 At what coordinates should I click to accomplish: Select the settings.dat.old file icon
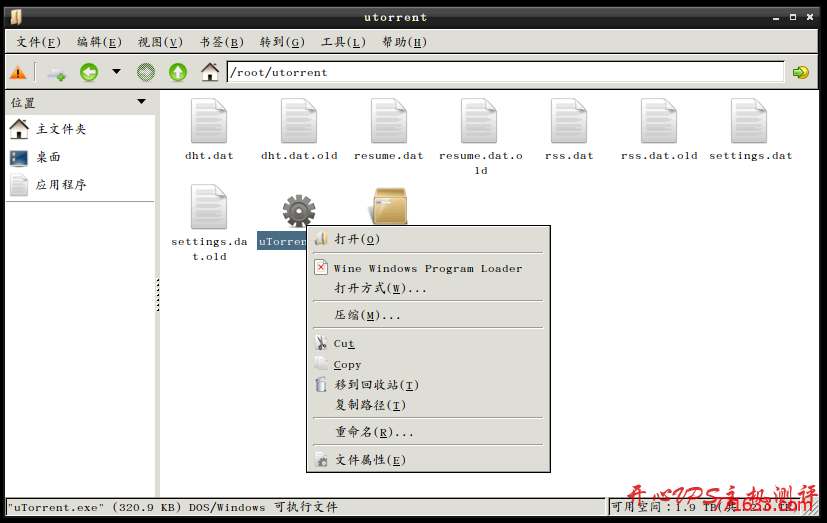point(209,207)
